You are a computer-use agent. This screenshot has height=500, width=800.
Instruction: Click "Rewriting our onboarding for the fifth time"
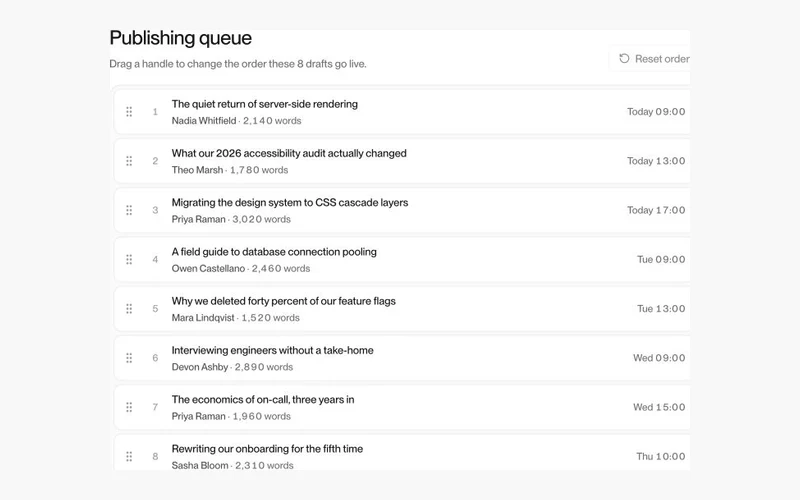pos(267,449)
